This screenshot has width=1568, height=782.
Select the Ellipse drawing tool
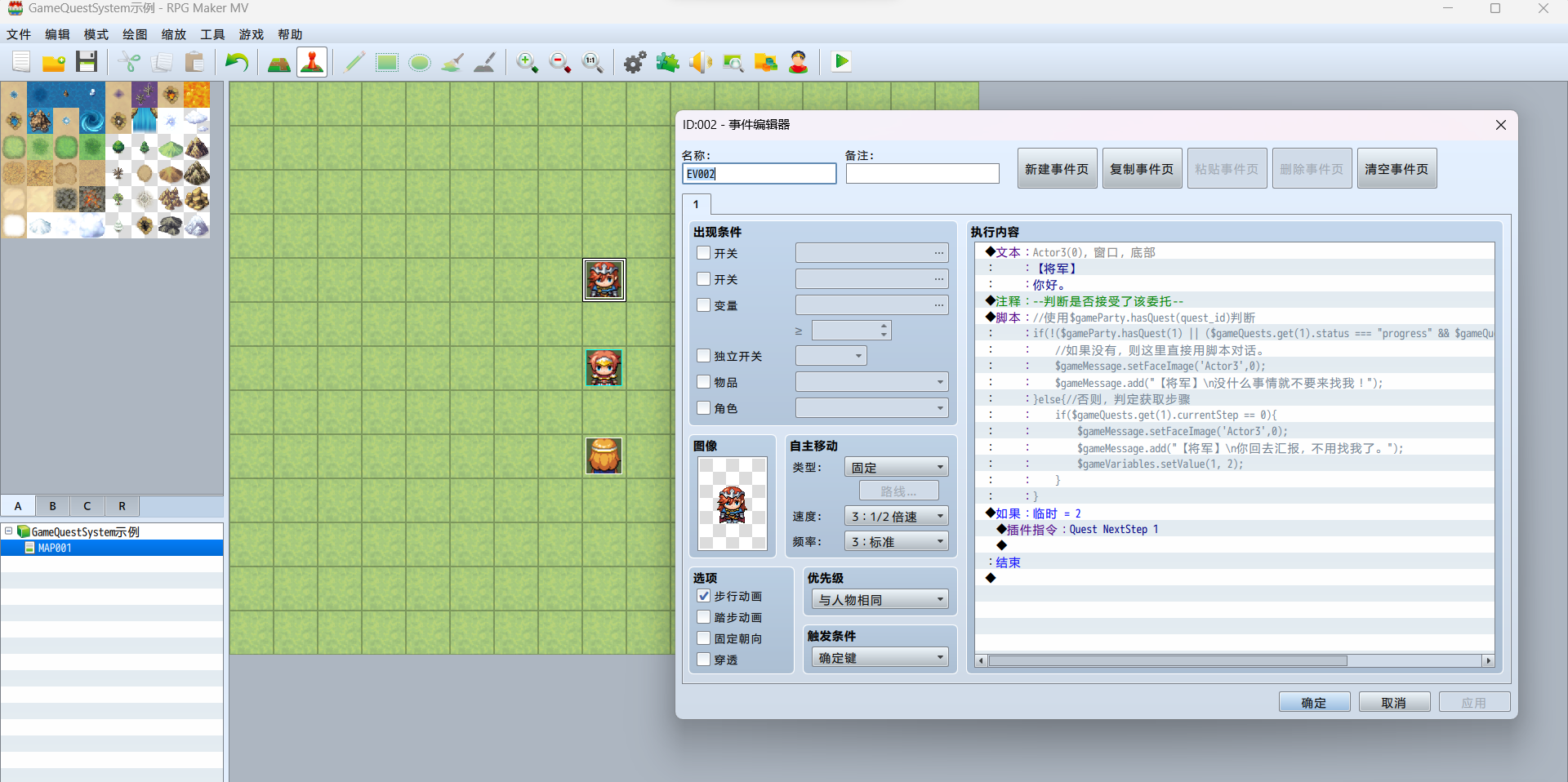420,62
